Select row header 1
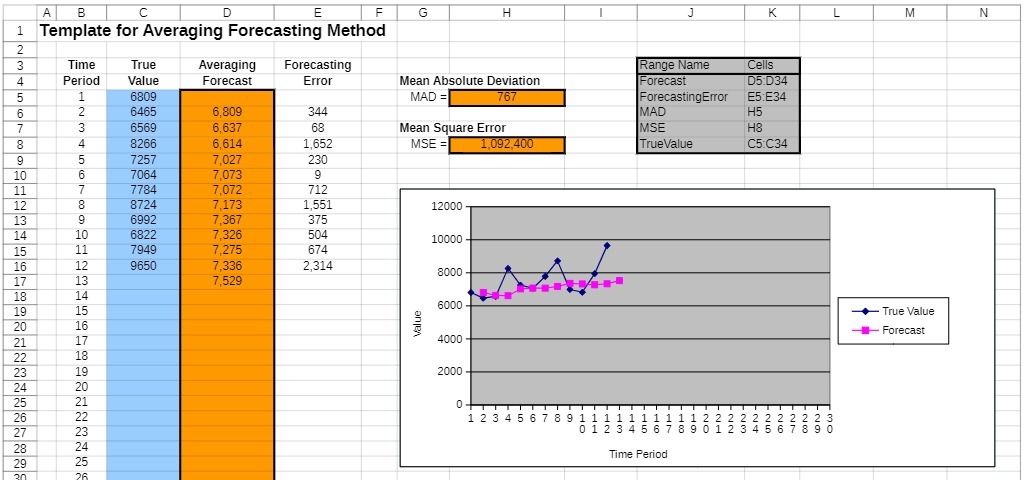The width and height of the screenshot is (1036, 480). tap(19, 30)
